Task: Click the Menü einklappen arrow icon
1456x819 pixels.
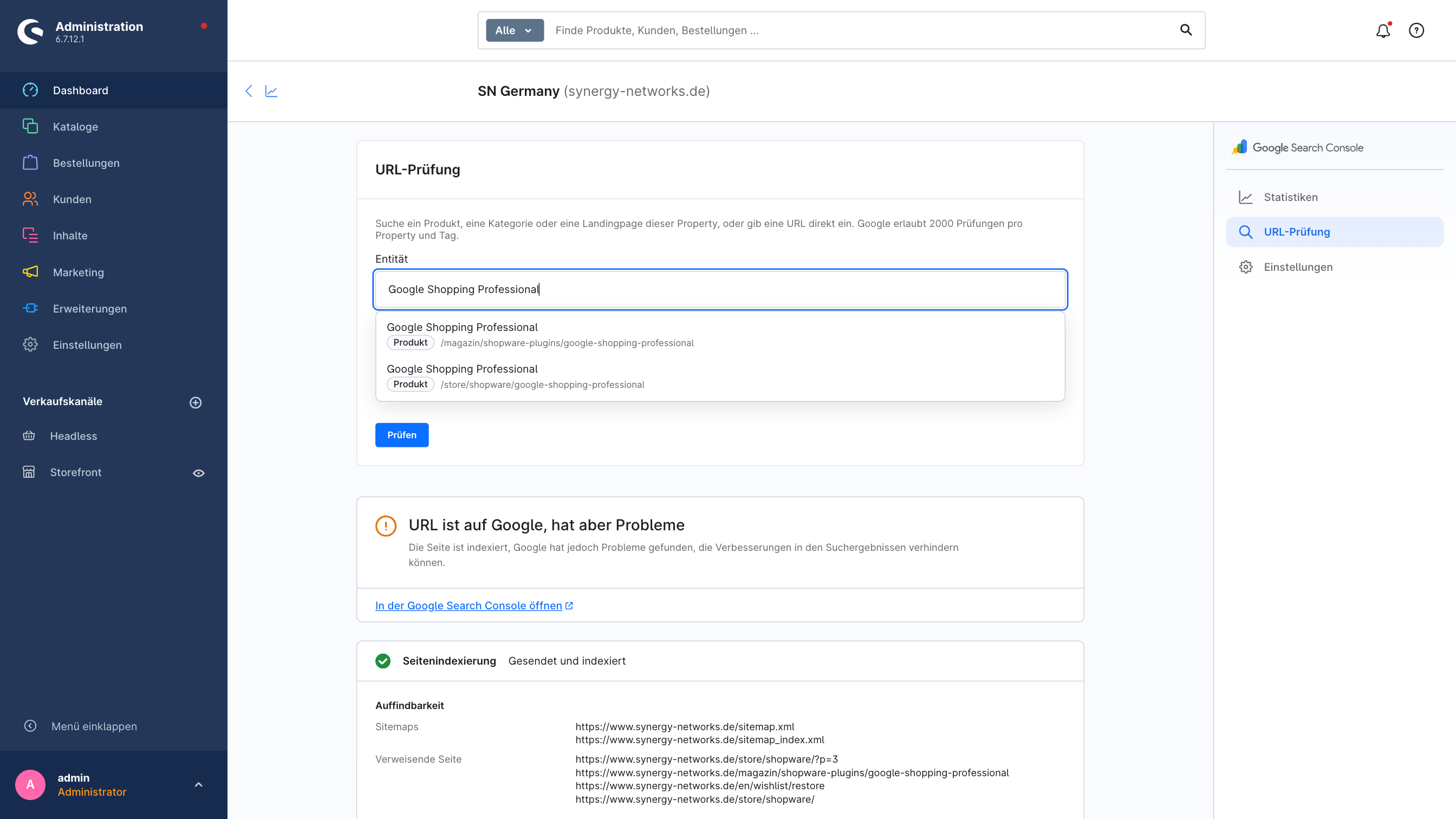Action: pos(30,726)
